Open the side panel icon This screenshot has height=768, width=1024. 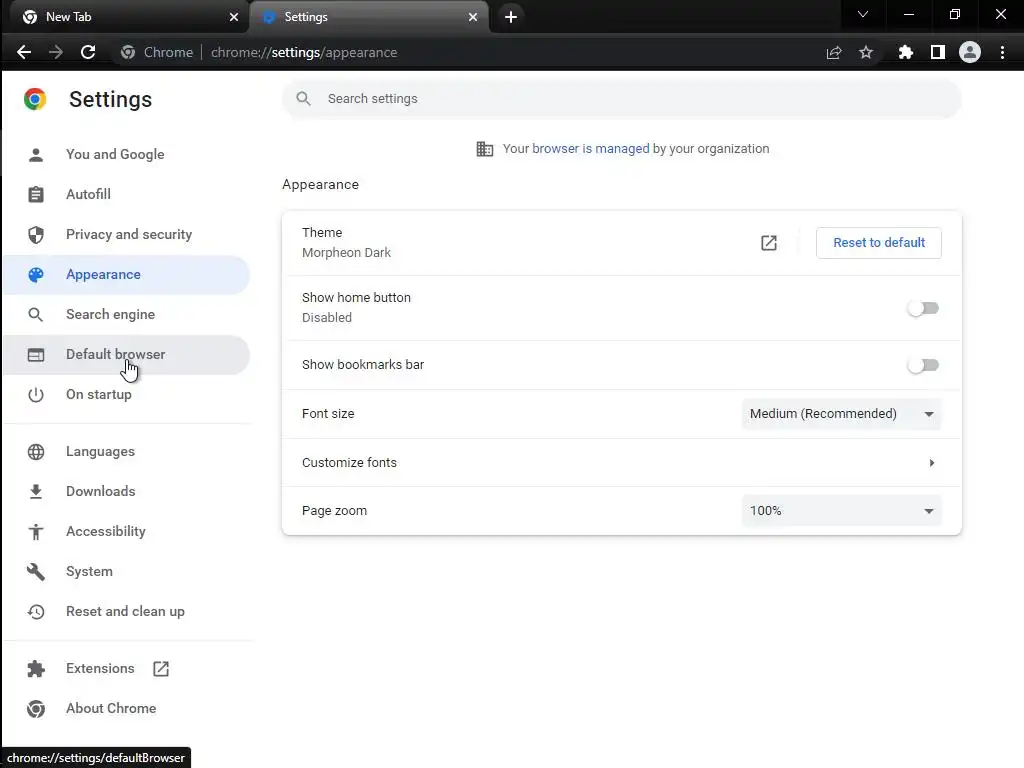point(937,52)
